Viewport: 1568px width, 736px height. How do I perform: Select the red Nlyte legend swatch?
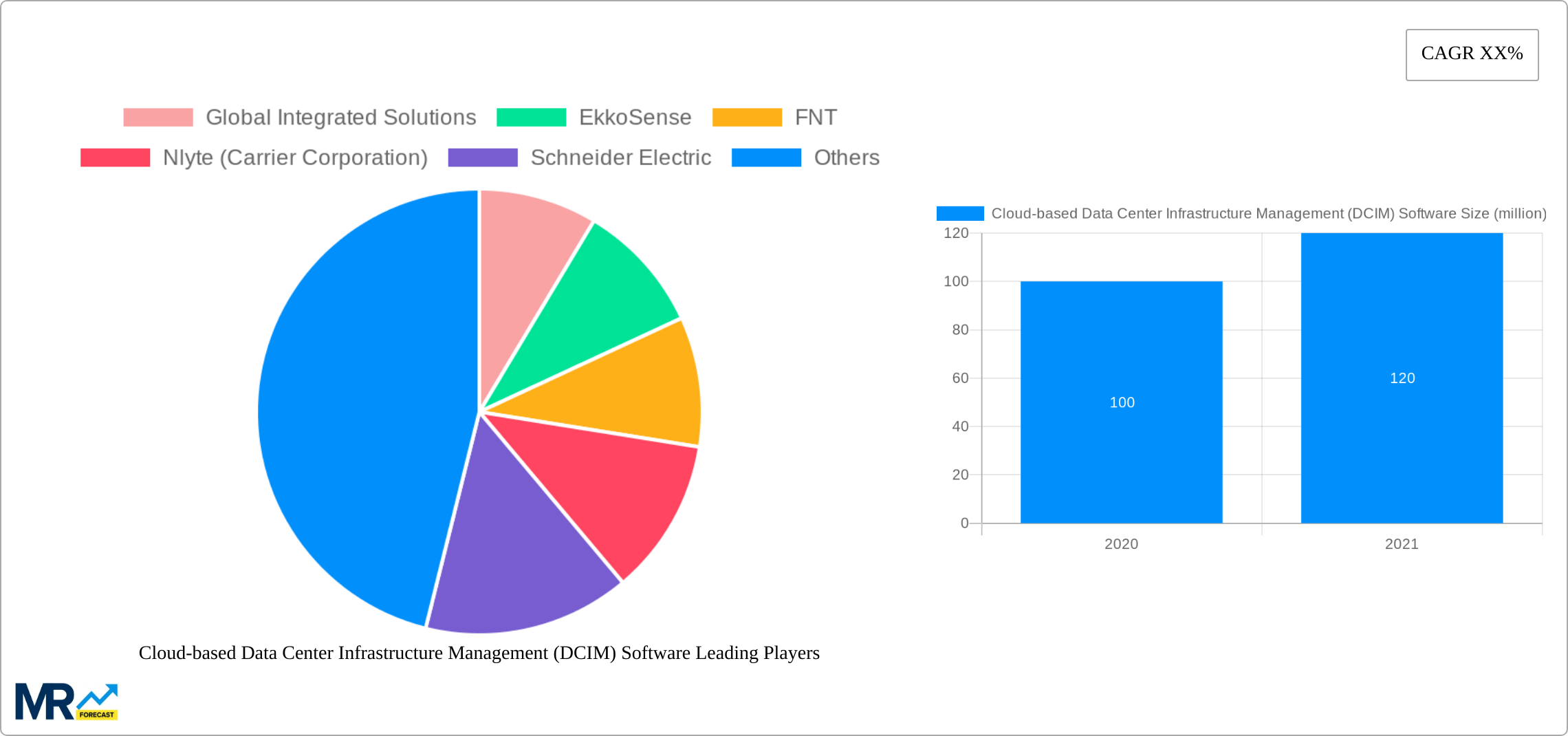click(x=114, y=157)
